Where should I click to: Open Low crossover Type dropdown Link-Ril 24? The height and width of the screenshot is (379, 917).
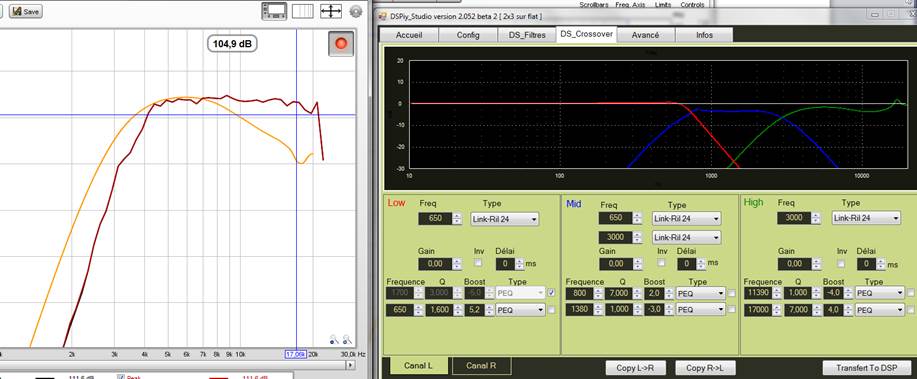[505, 219]
